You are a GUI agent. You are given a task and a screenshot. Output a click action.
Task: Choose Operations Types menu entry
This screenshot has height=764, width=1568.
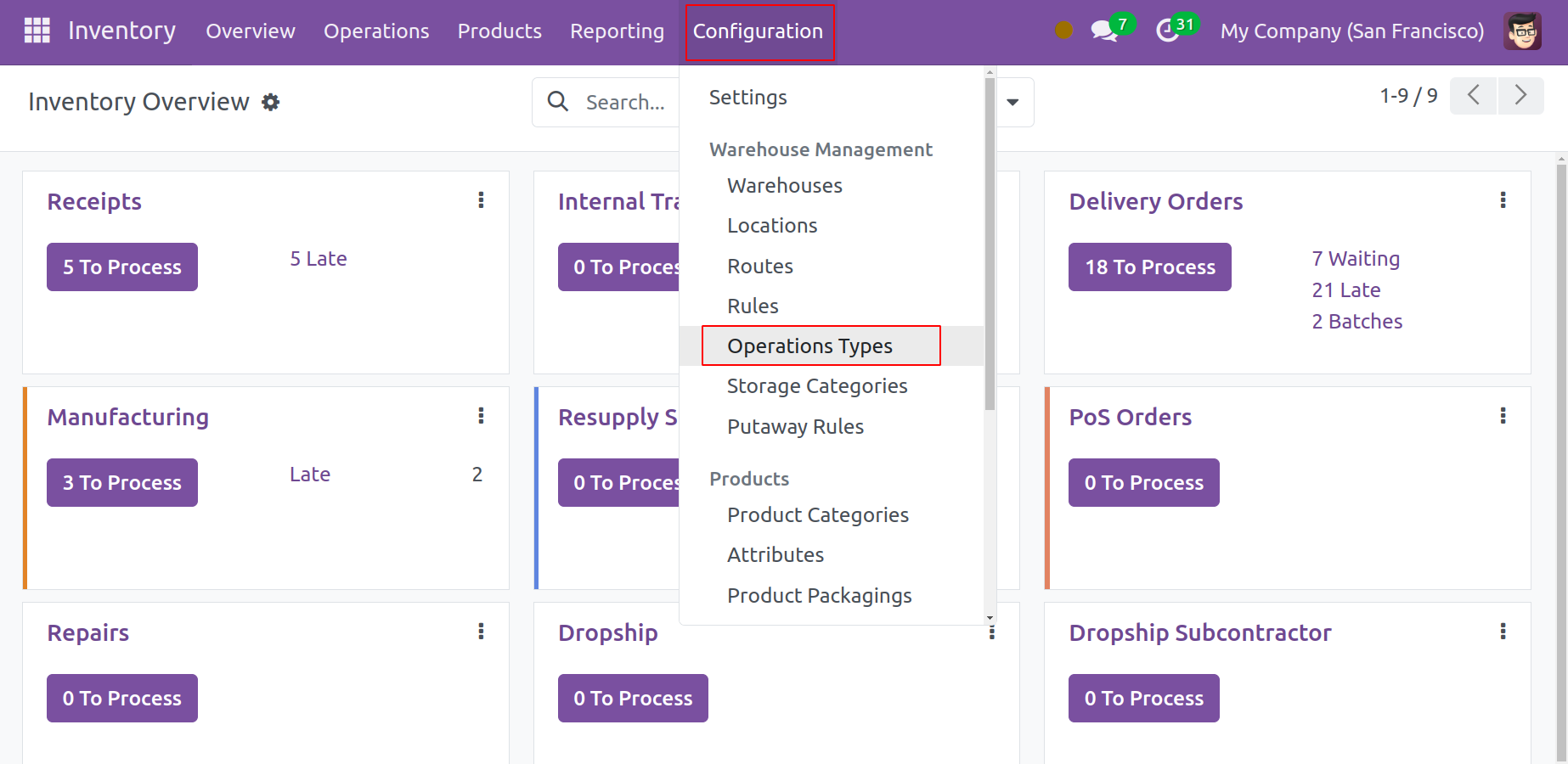(810, 346)
